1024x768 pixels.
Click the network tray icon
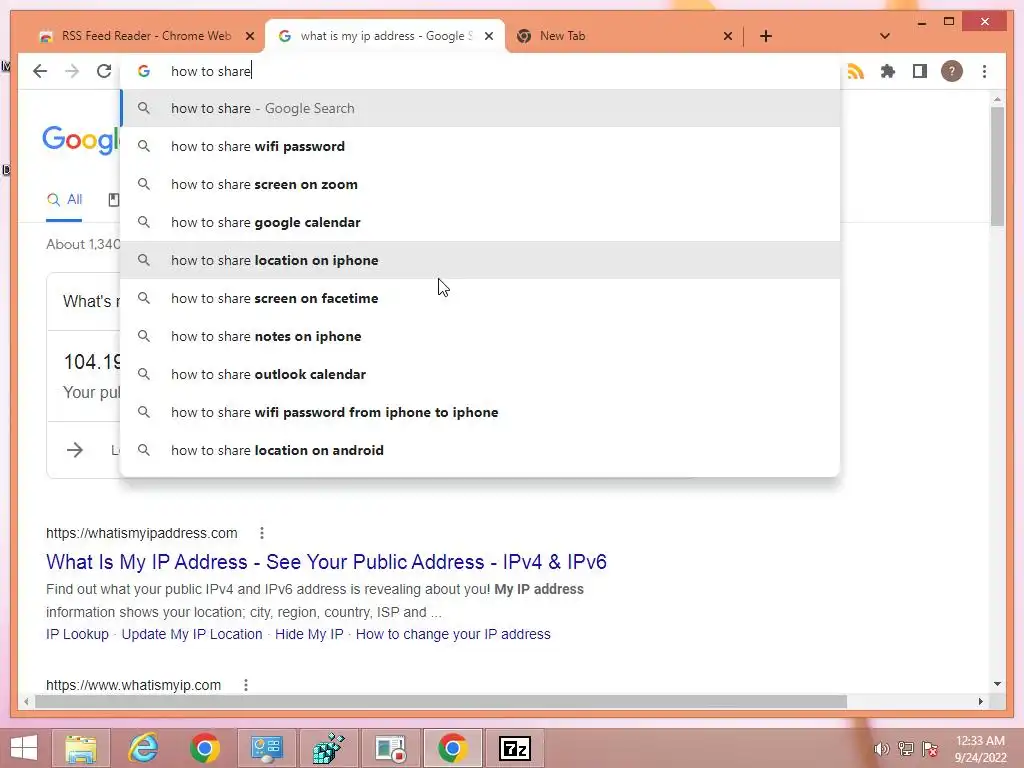click(906, 749)
